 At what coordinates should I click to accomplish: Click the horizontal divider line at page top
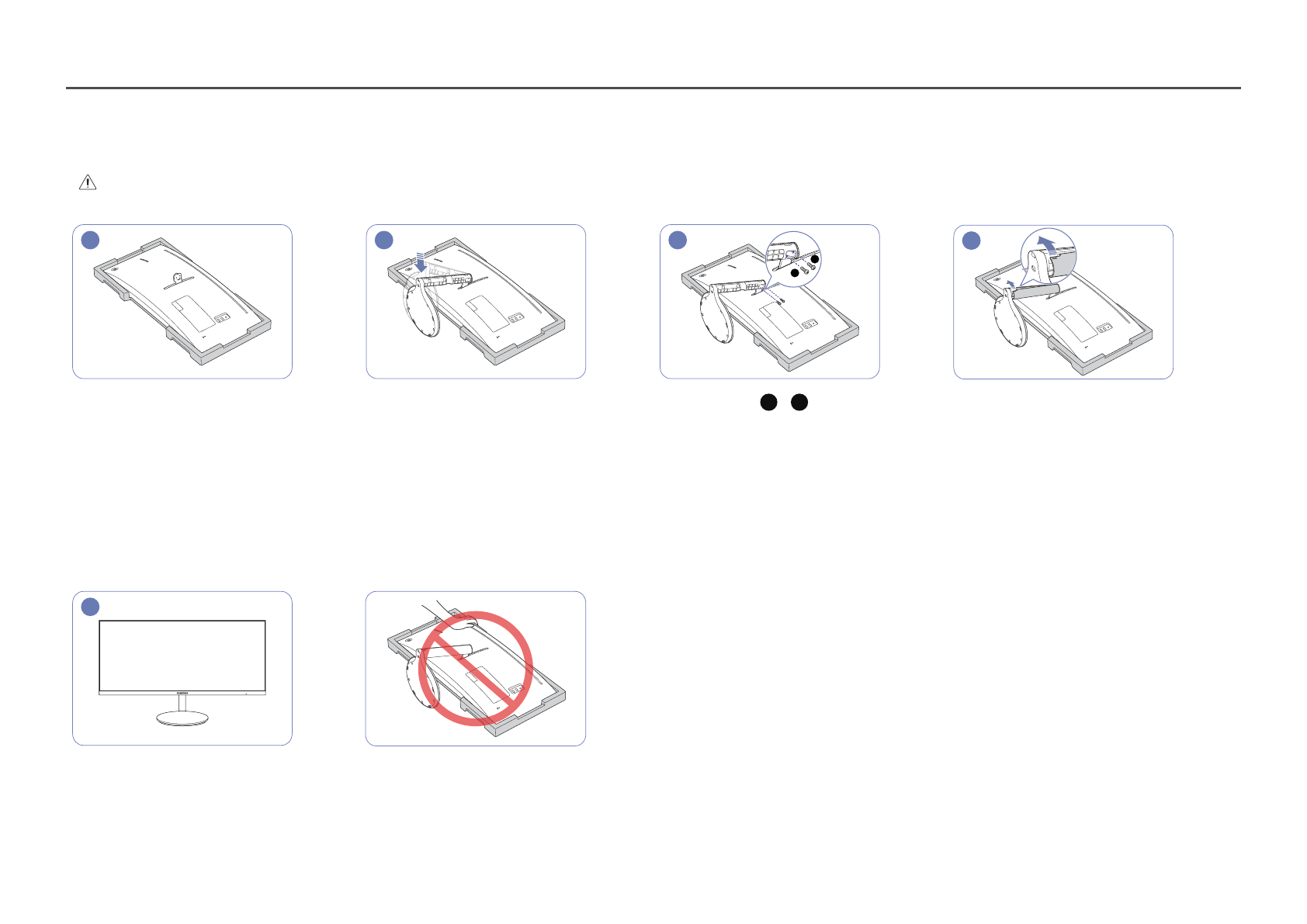653,88
